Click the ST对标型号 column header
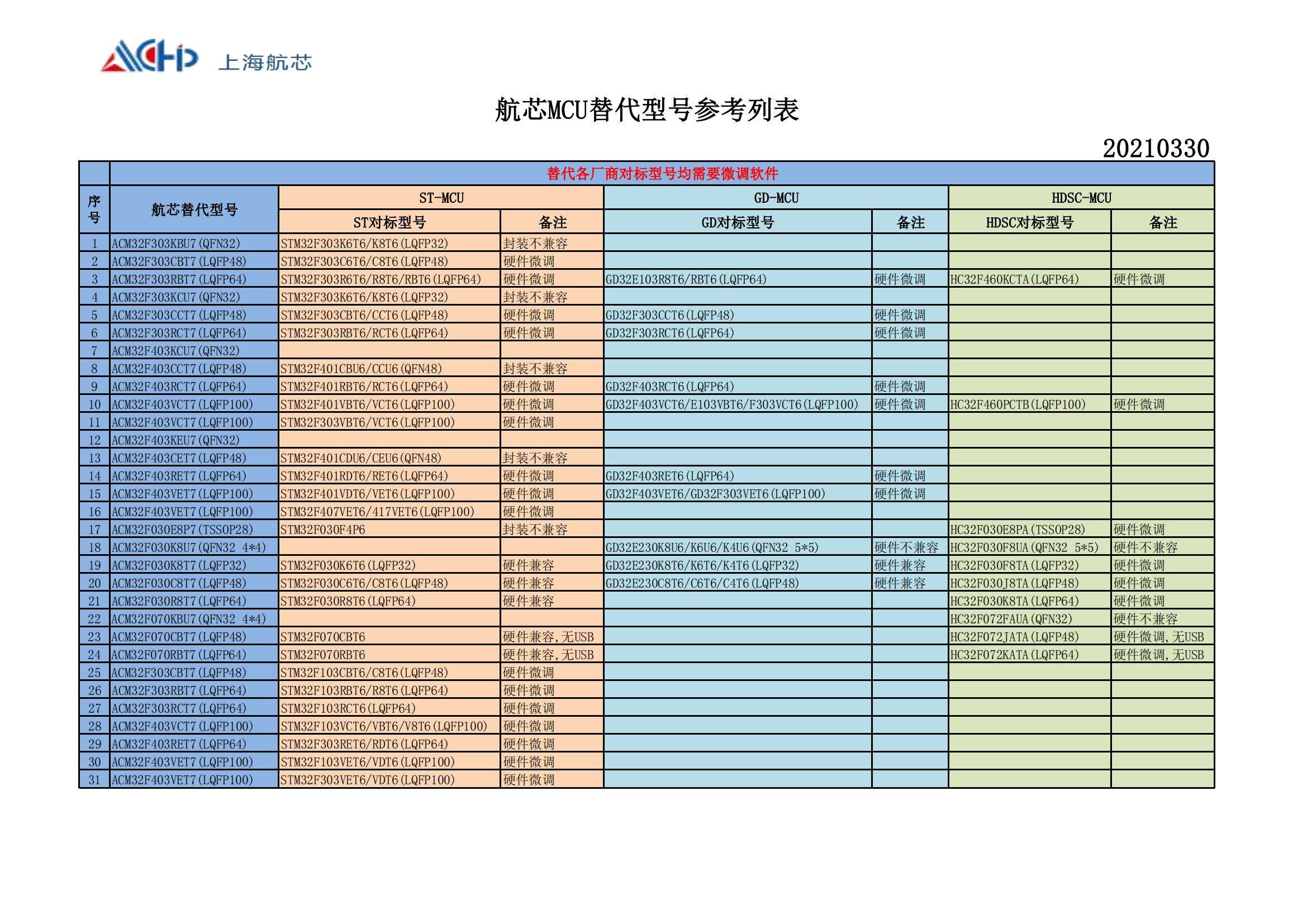Screen dimensions: 1307x924 (389, 222)
